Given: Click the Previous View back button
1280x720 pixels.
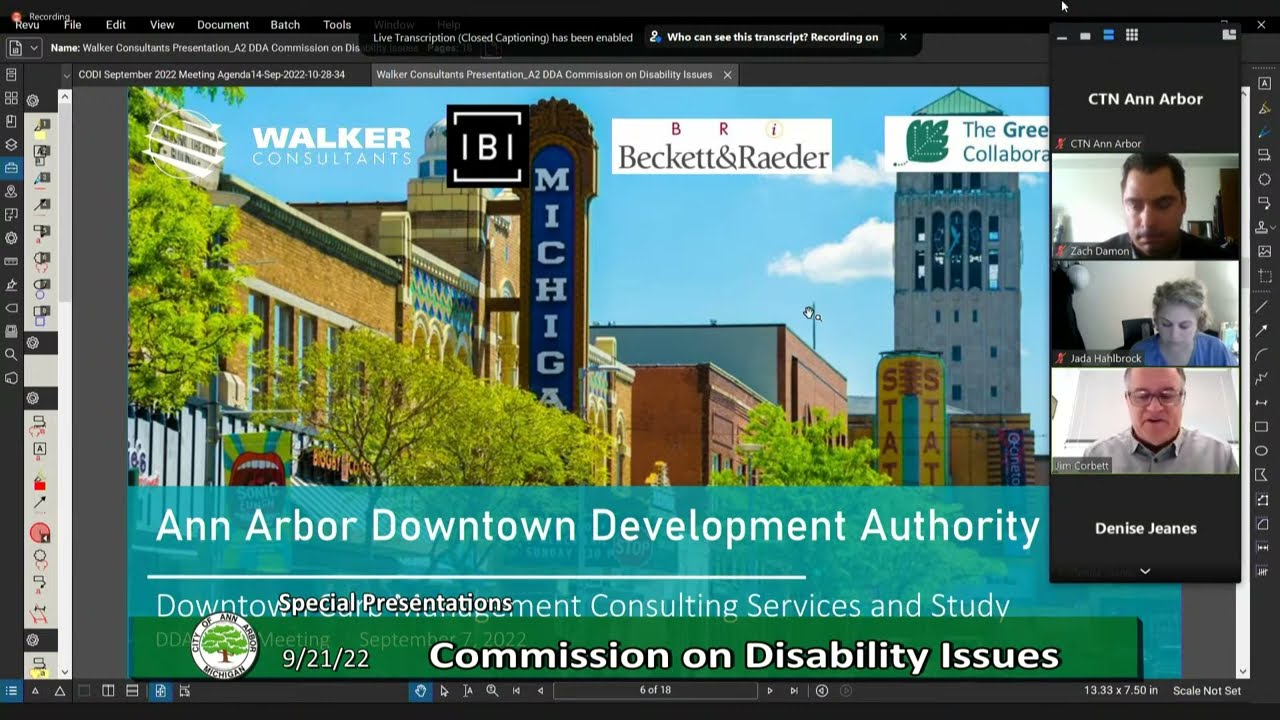Looking at the screenshot, I should point(822,690).
